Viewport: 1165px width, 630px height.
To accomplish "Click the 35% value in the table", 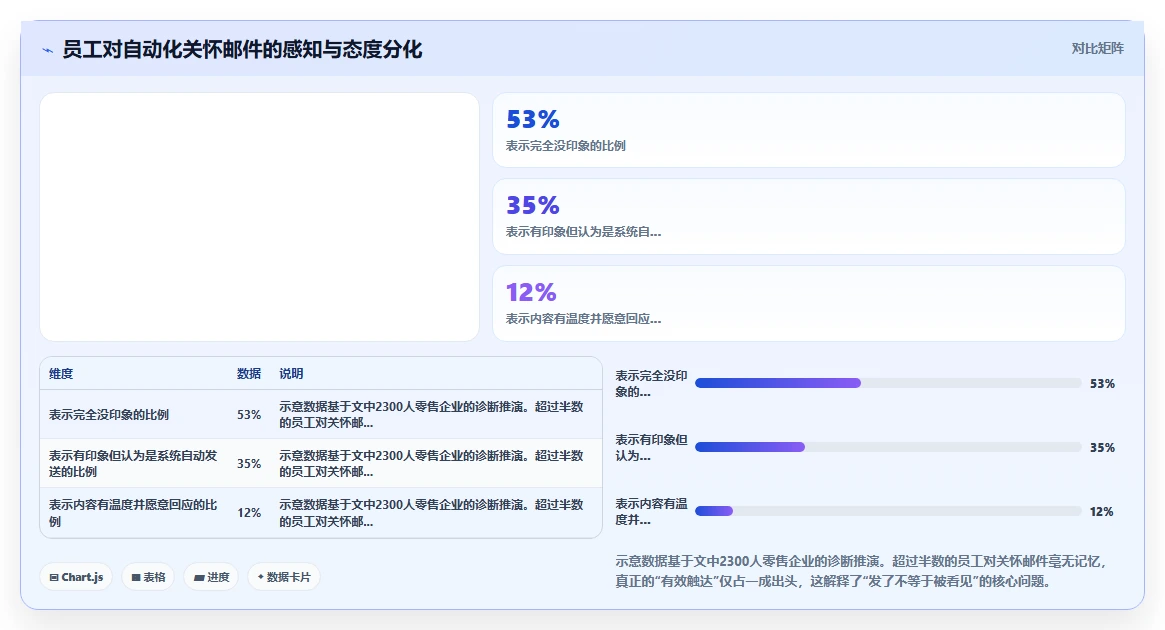I will [x=249, y=464].
